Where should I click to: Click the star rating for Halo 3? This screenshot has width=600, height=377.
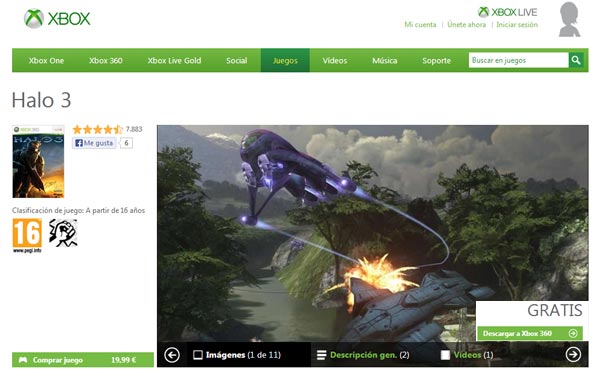coord(98,129)
